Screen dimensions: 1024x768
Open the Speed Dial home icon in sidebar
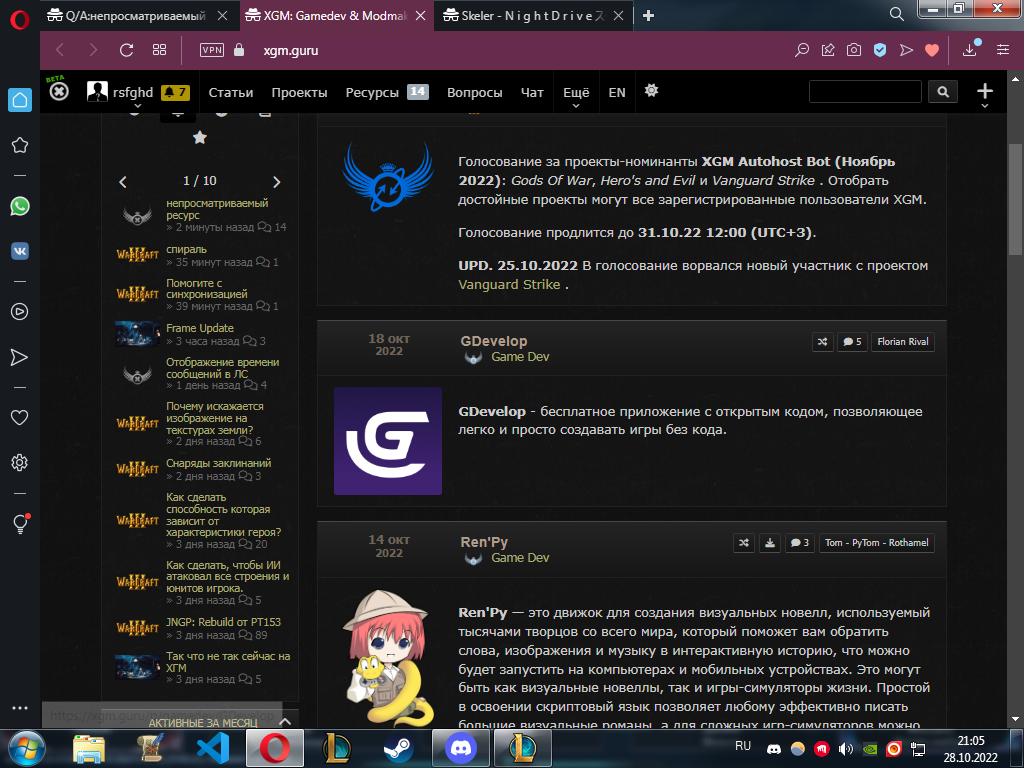coord(20,100)
